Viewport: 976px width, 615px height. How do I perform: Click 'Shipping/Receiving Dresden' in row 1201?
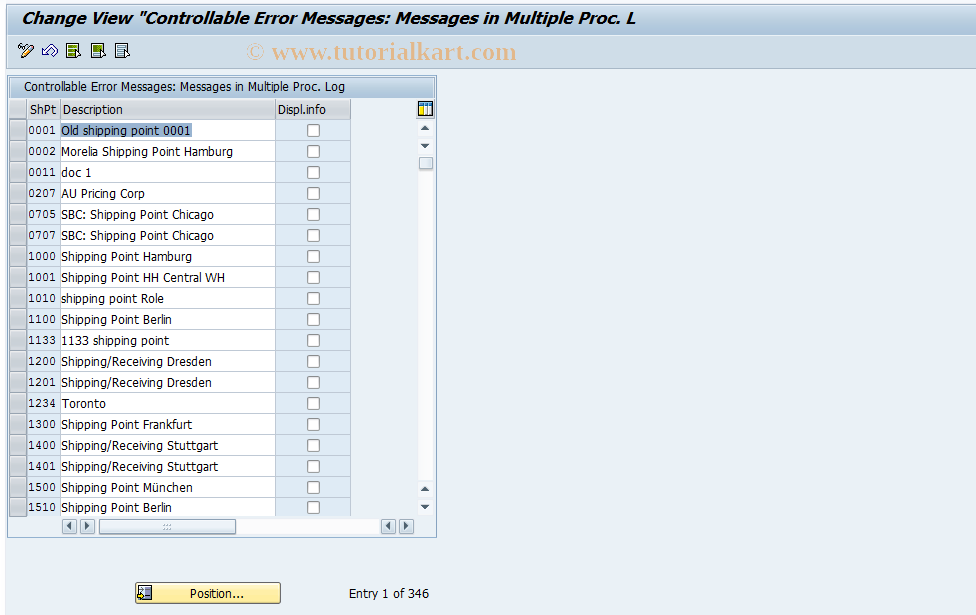(x=167, y=383)
